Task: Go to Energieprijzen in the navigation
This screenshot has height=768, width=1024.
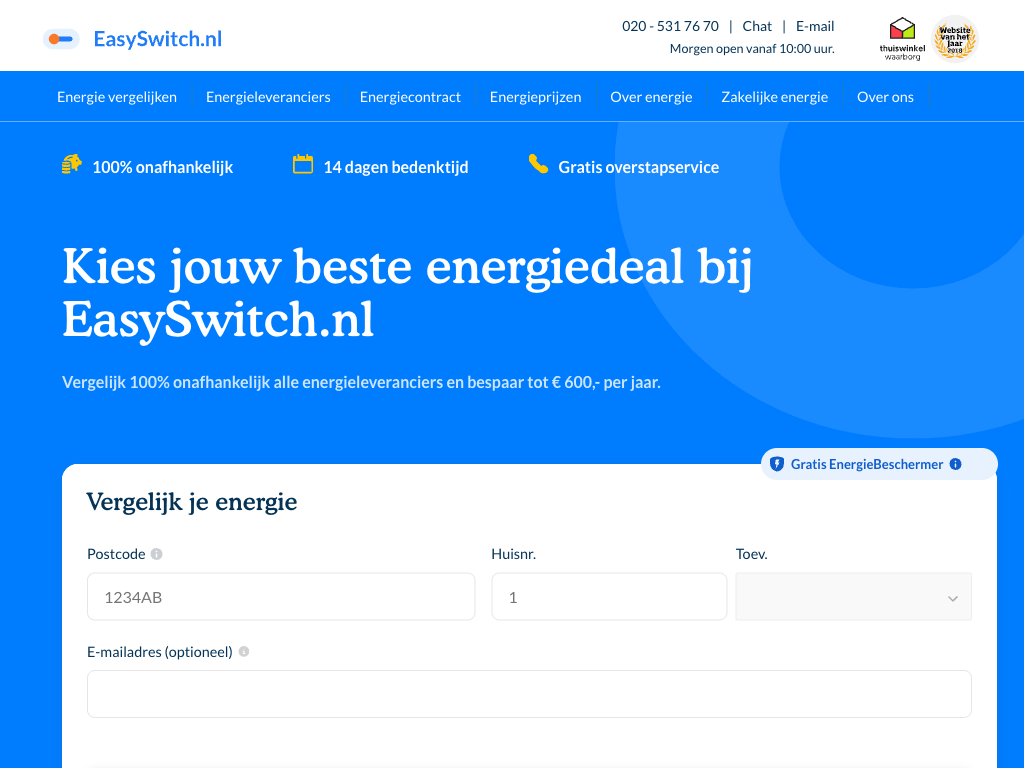Action: click(x=535, y=97)
